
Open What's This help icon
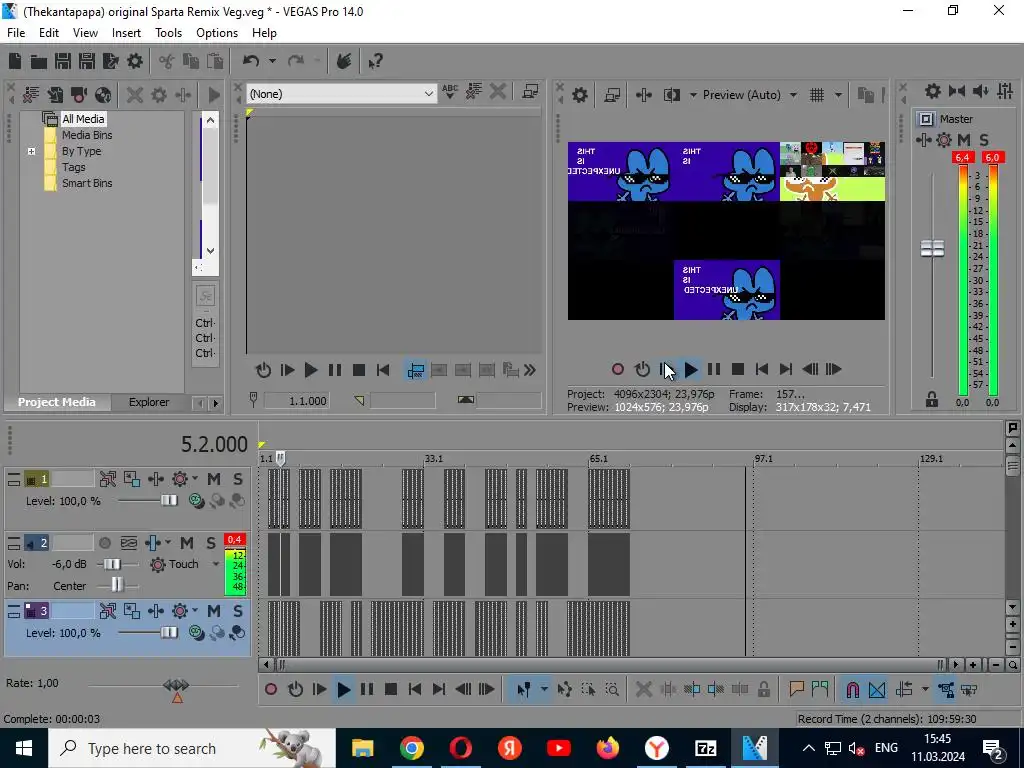click(x=376, y=61)
